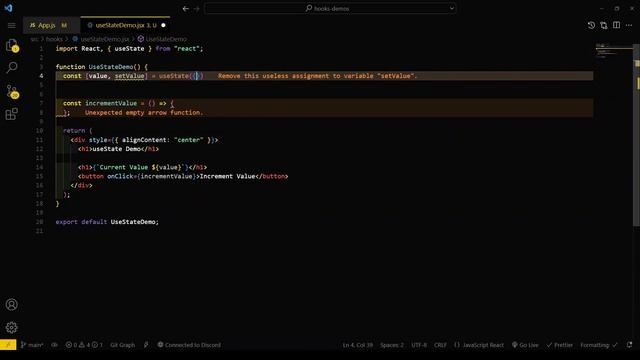Go forward using the right arrow
Viewport: 640px width, 360px height.
tap(197, 8)
